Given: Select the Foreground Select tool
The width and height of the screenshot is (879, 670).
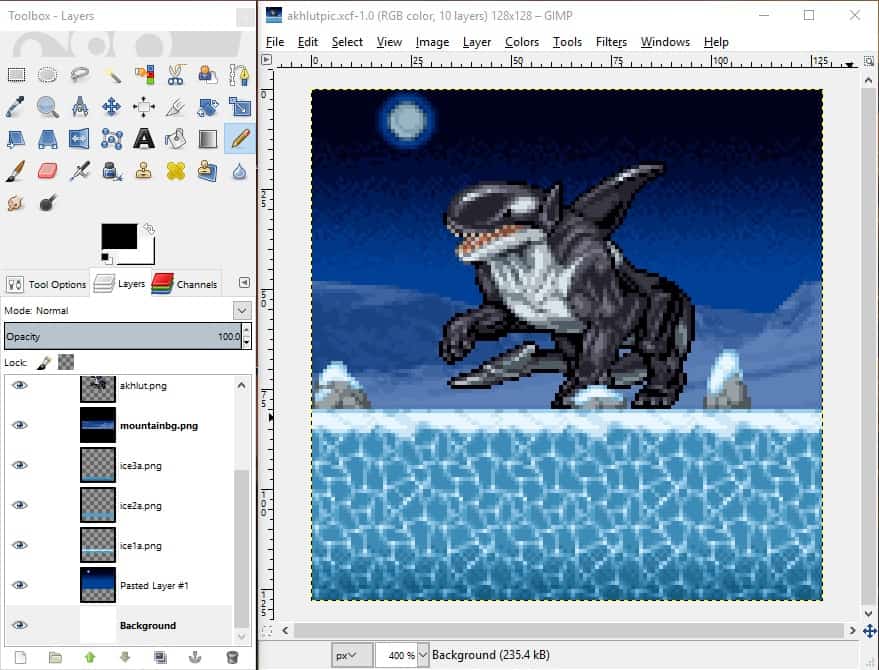Looking at the screenshot, I should tap(208, 75).
